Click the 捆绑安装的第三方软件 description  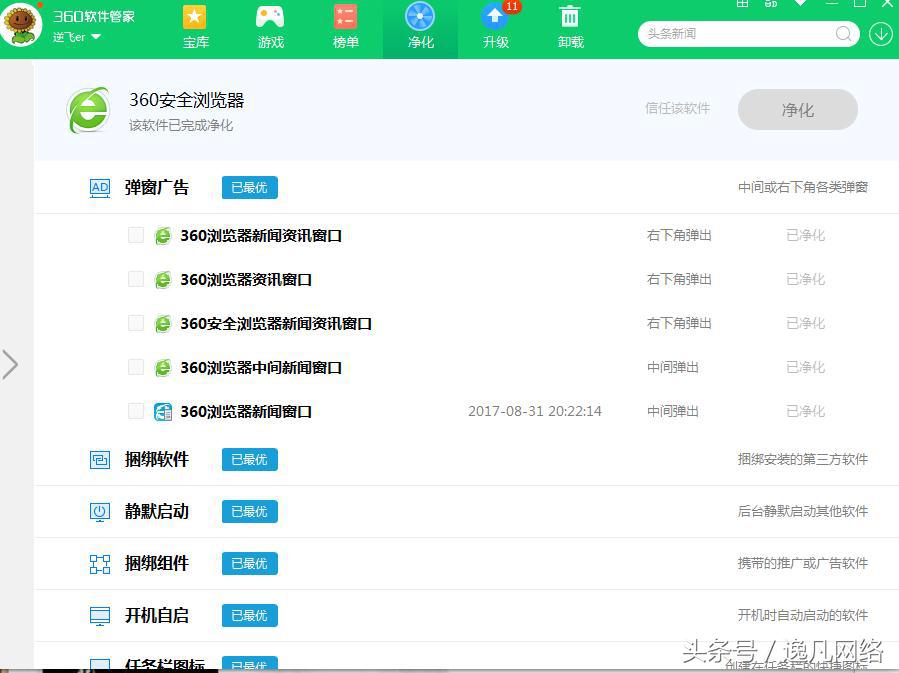(803, 460)
